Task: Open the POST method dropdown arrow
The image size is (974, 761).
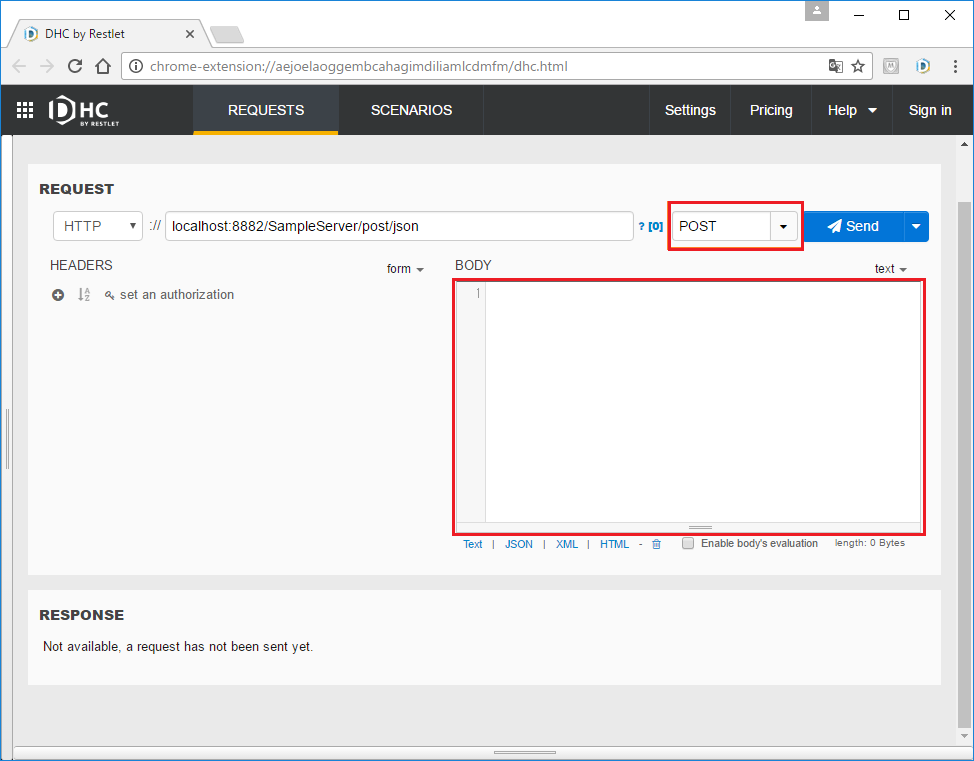Action: 783,227
